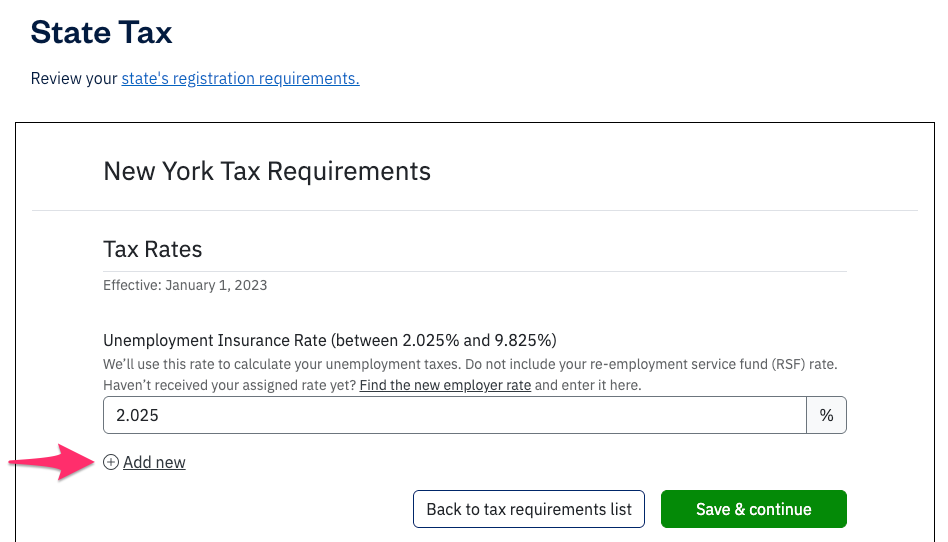
Task: Click the divider line under New York heading
Action: (475, 210)
